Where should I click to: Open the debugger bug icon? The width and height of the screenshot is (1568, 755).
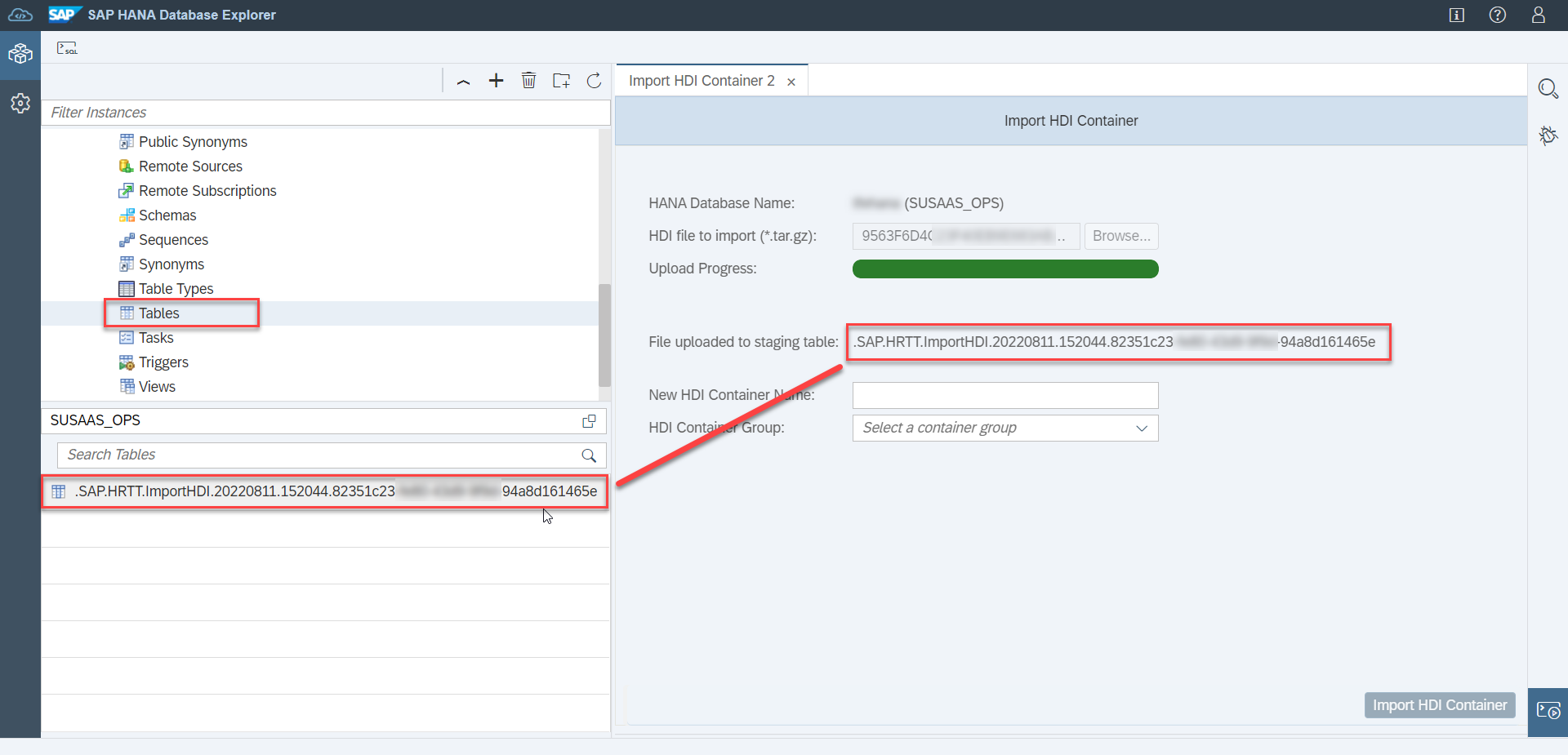(x=1548, y=135)
